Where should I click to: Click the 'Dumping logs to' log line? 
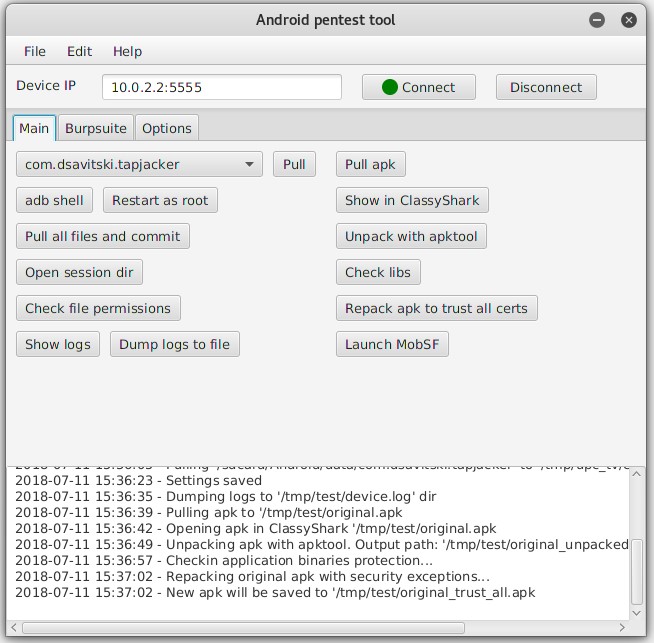coord(226,496)
